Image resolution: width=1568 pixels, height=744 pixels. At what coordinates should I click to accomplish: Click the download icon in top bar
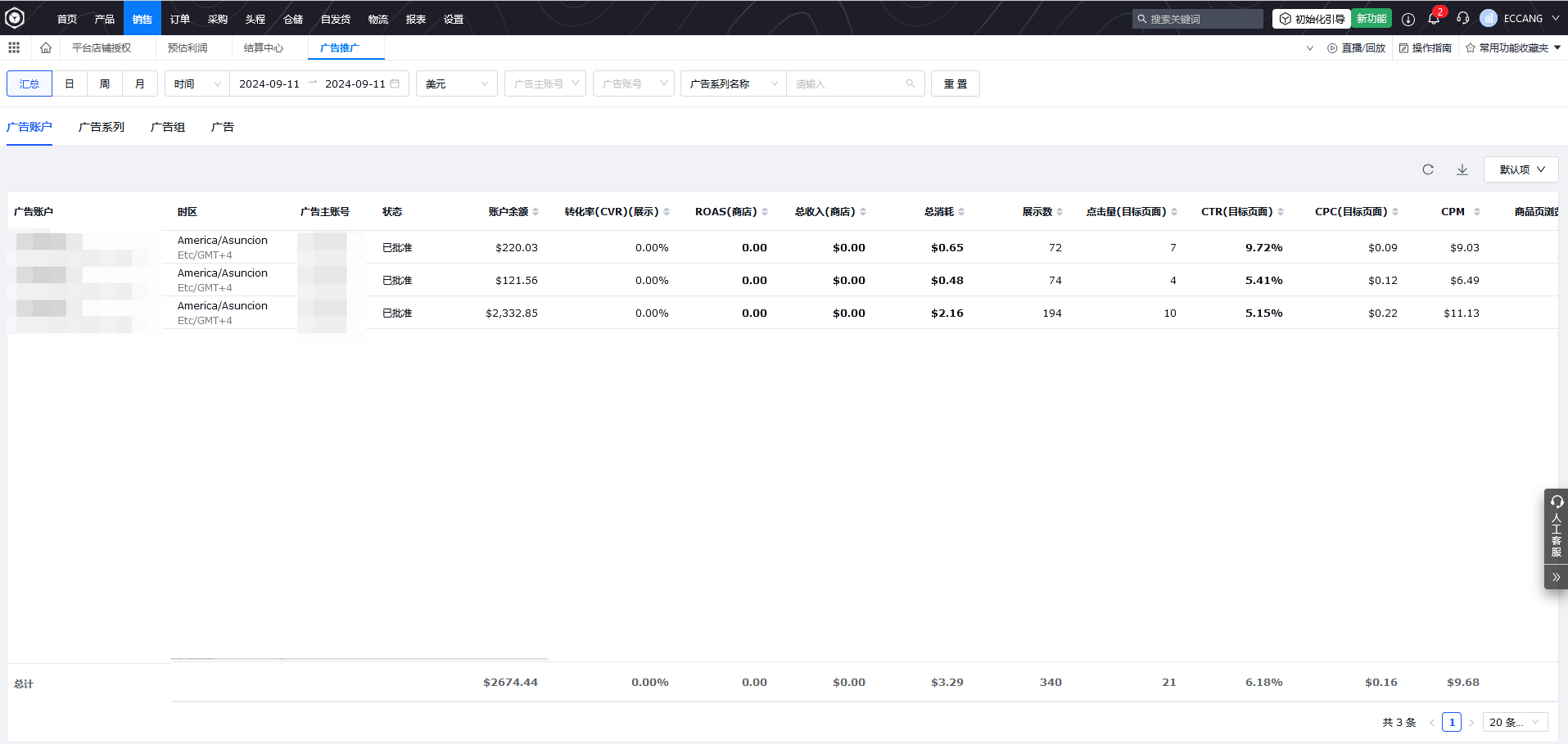[1408, 19]
